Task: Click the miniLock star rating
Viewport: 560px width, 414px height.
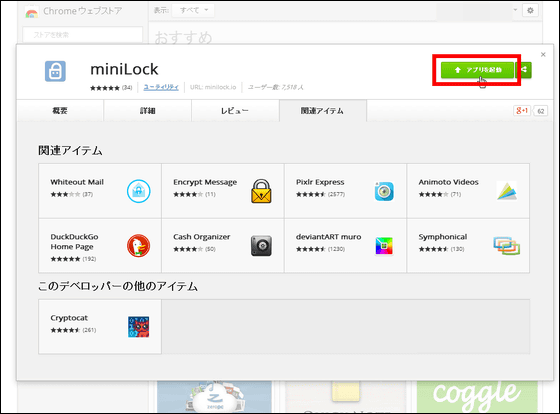Action: (x=105, y=88)
